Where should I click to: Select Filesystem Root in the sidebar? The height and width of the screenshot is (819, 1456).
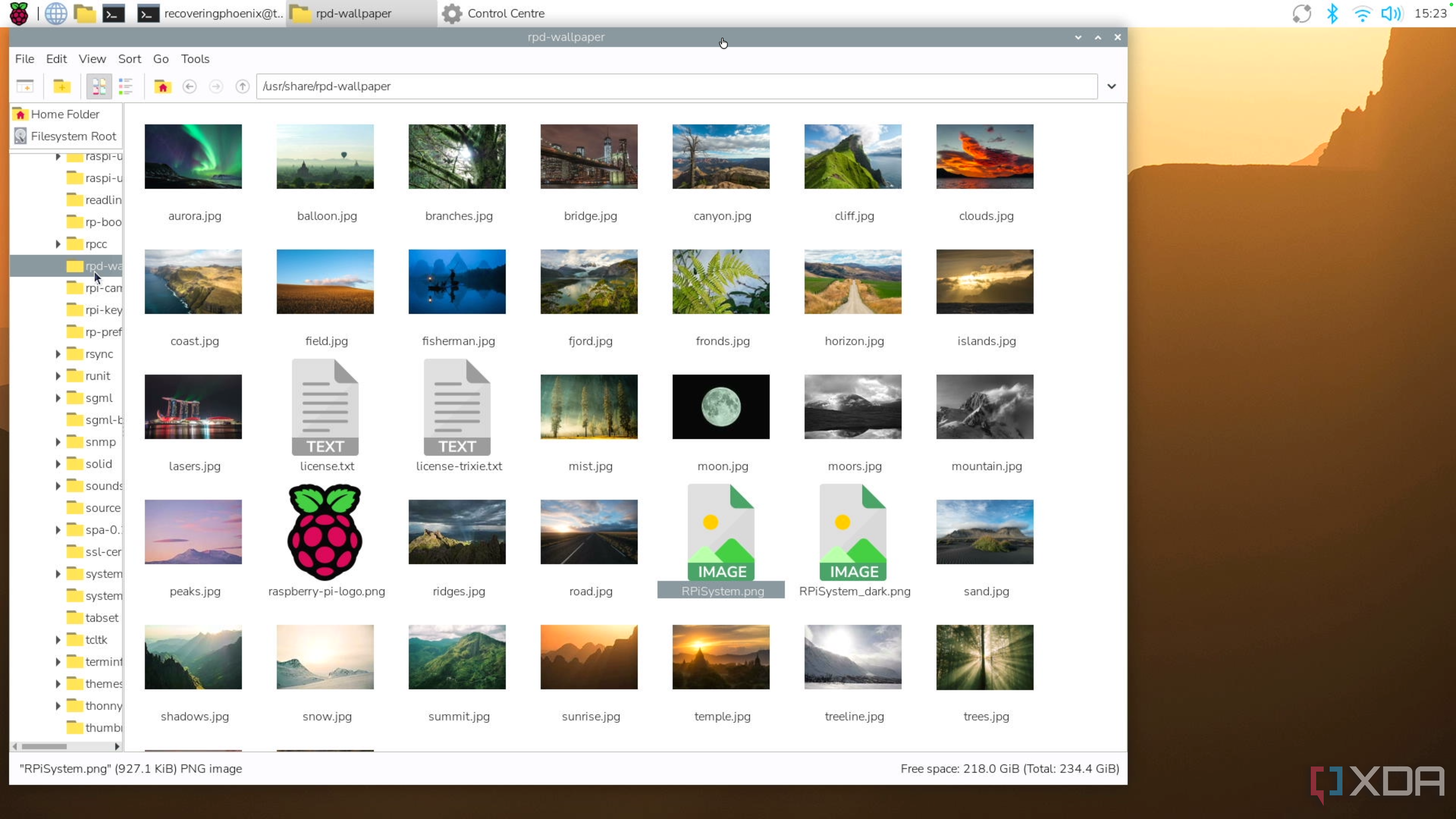tap(73, 136)
